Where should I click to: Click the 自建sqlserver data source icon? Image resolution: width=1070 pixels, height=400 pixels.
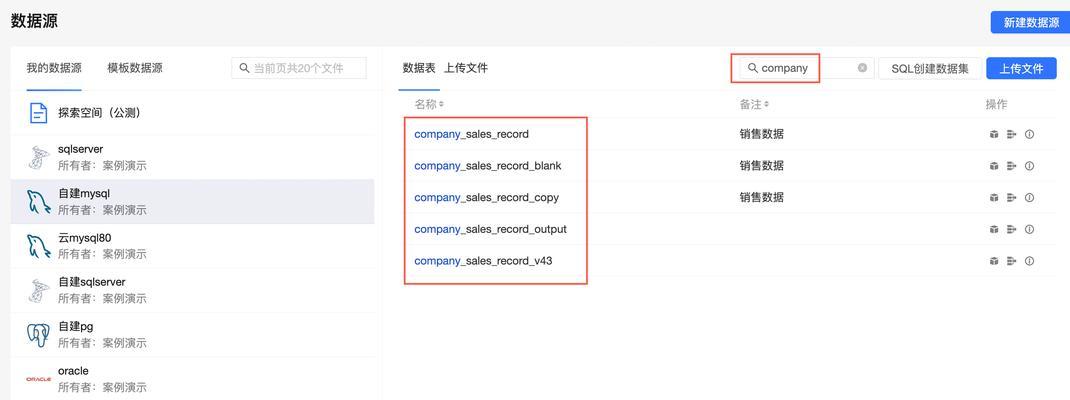coord(38,290)
